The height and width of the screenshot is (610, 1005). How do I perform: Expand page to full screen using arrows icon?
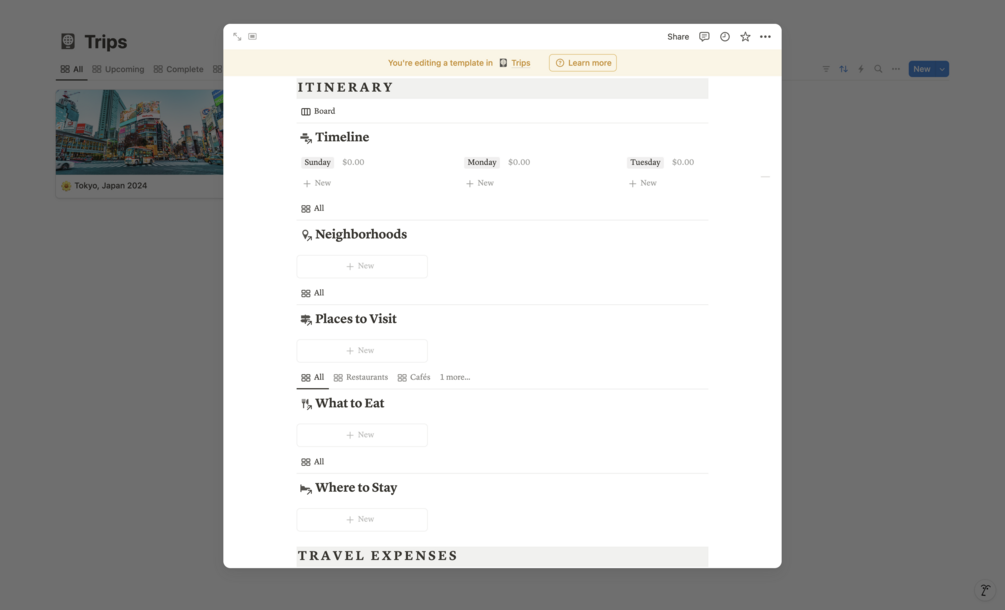pos(237,37)
